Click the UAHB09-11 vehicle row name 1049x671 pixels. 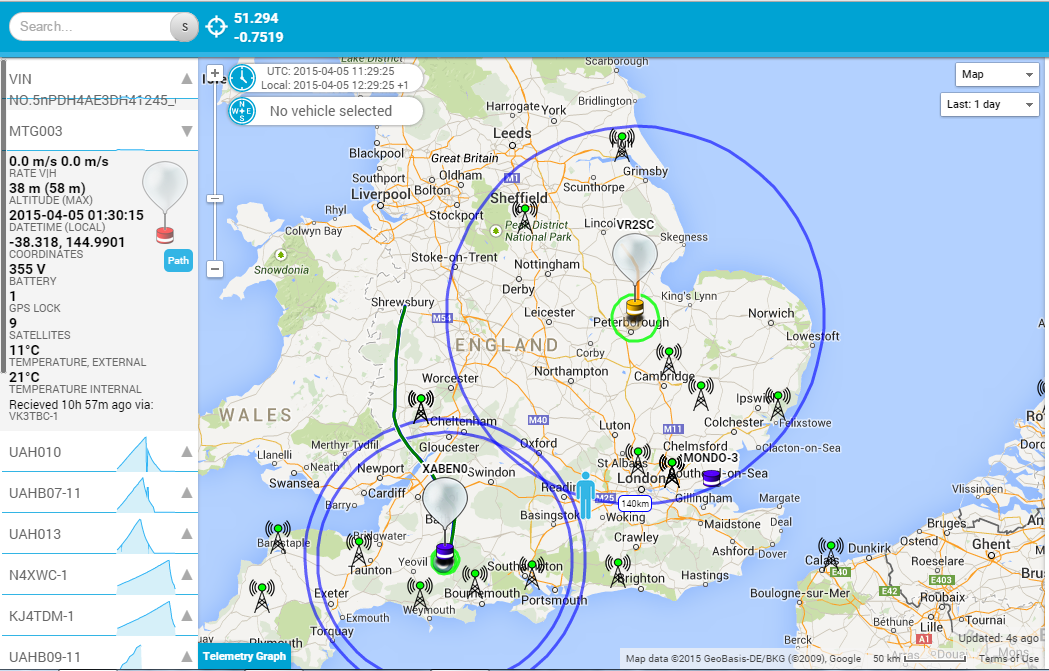pos(45,657)
